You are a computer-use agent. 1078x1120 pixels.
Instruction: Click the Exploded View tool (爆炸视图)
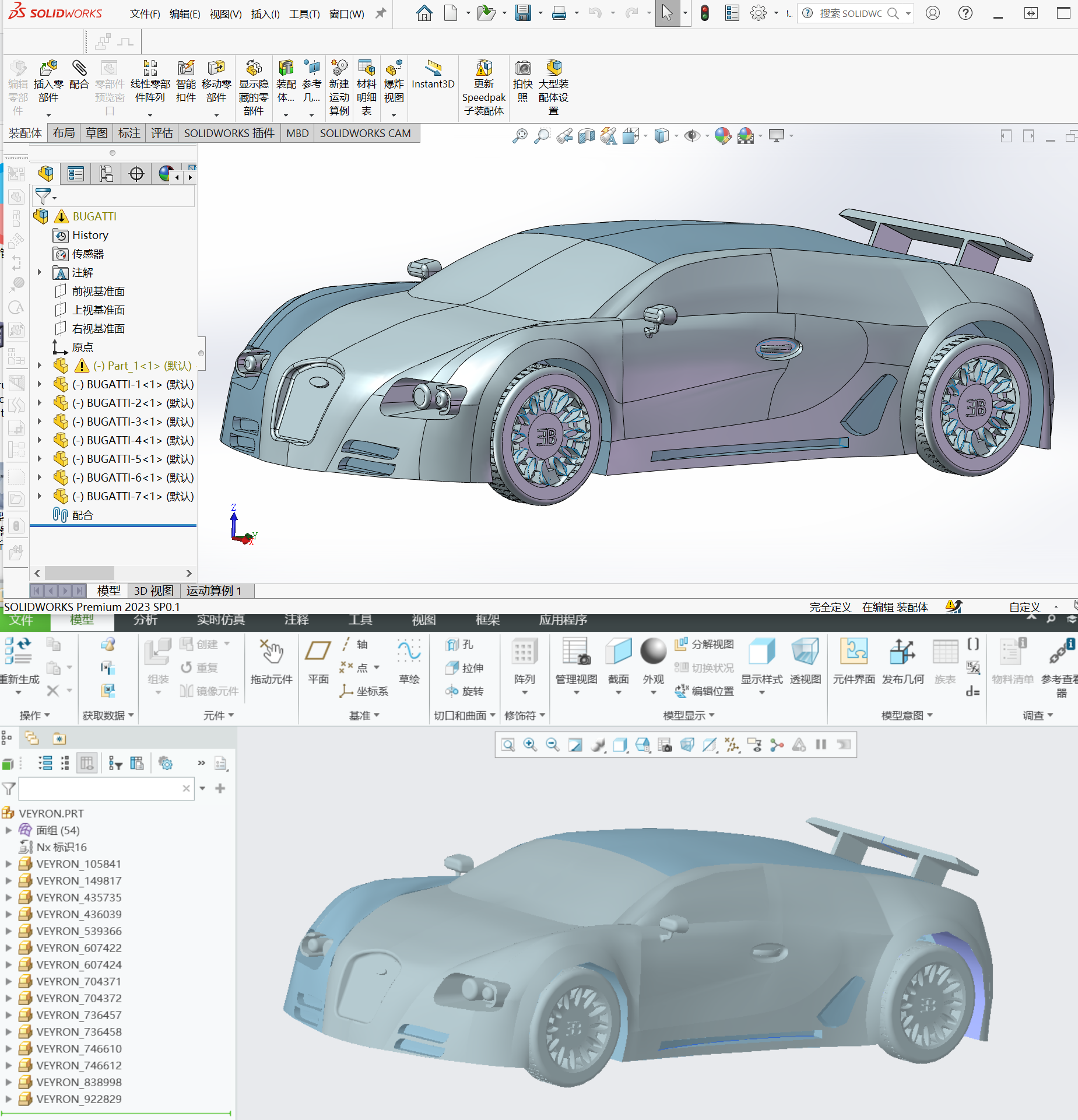pyautogui.click(x=394, y=82)
